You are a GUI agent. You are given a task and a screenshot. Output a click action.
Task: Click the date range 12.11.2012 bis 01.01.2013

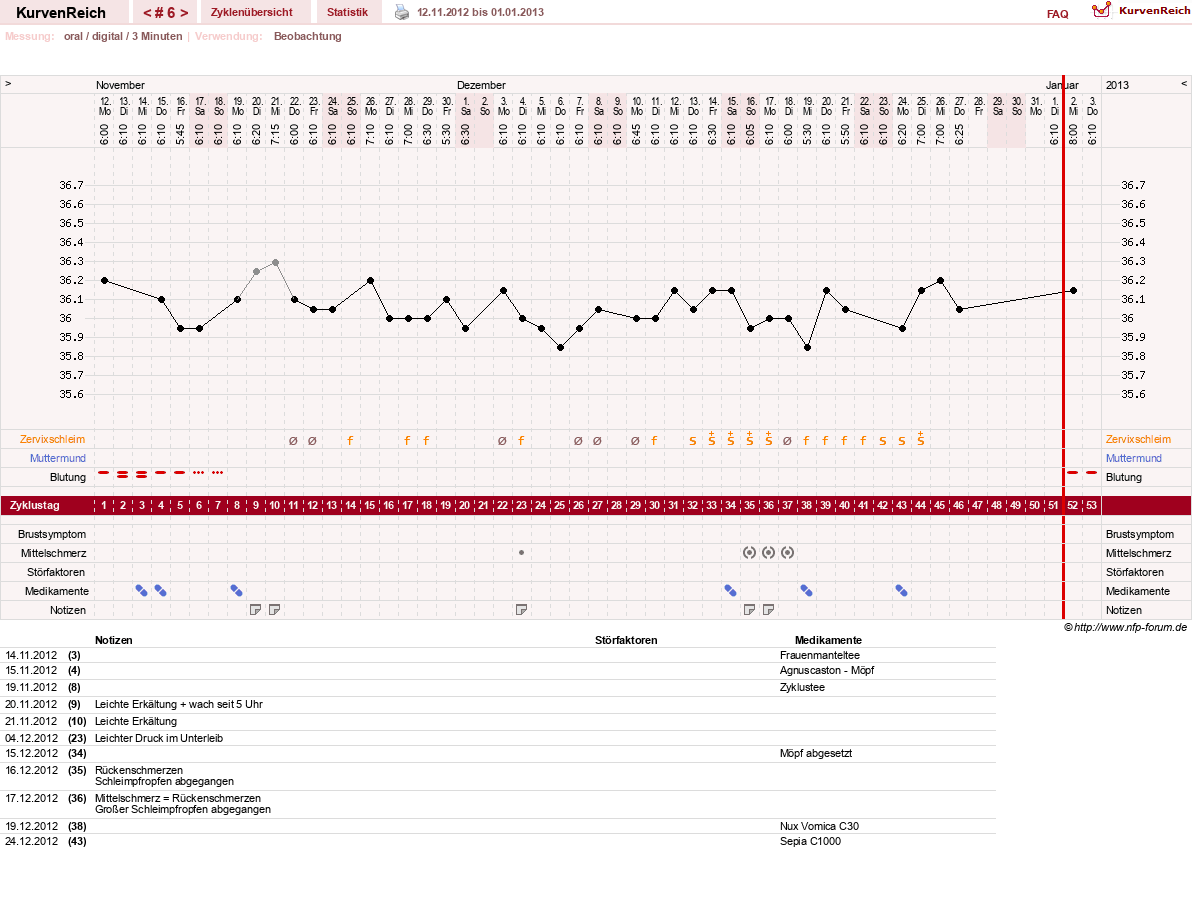click(480, 12)
